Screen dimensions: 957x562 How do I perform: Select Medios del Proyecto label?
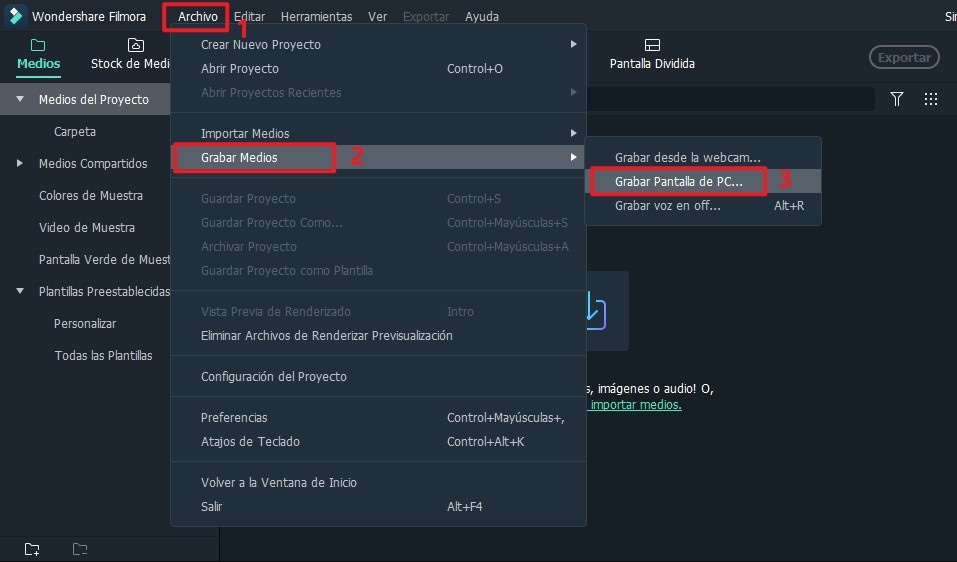click(93, 99)
